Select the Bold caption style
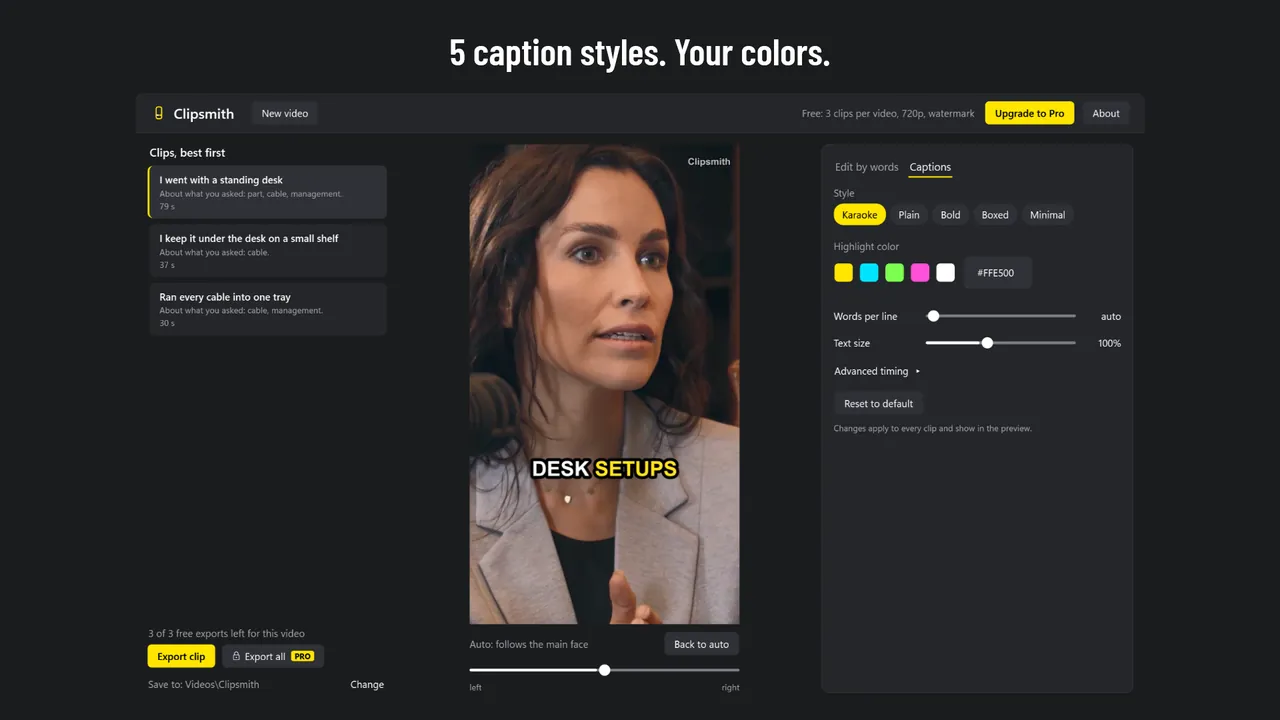This screenshot has height=720, width=1280. pyautogui.click(x=950, y=215)
